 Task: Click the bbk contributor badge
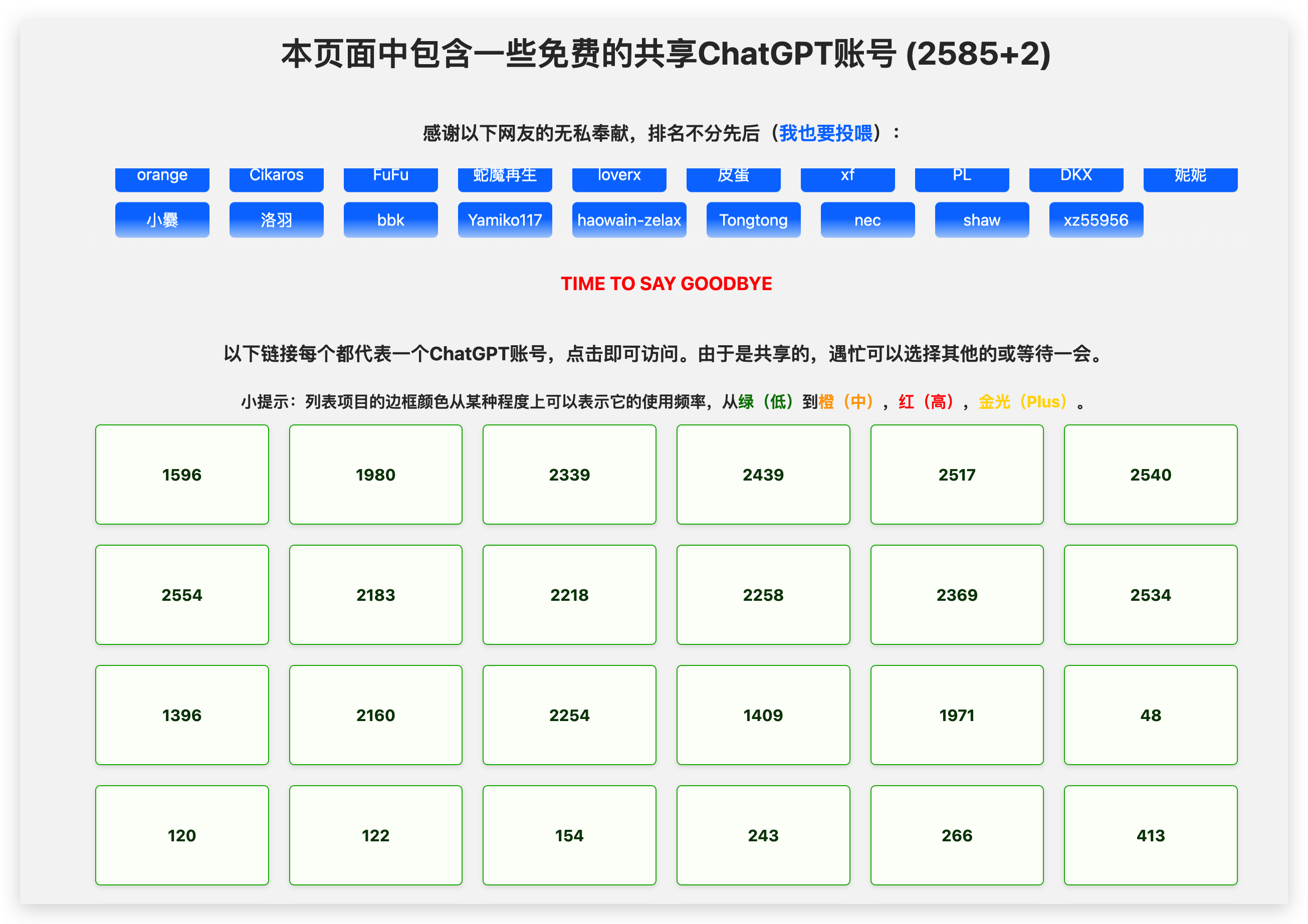coord(391,220)
